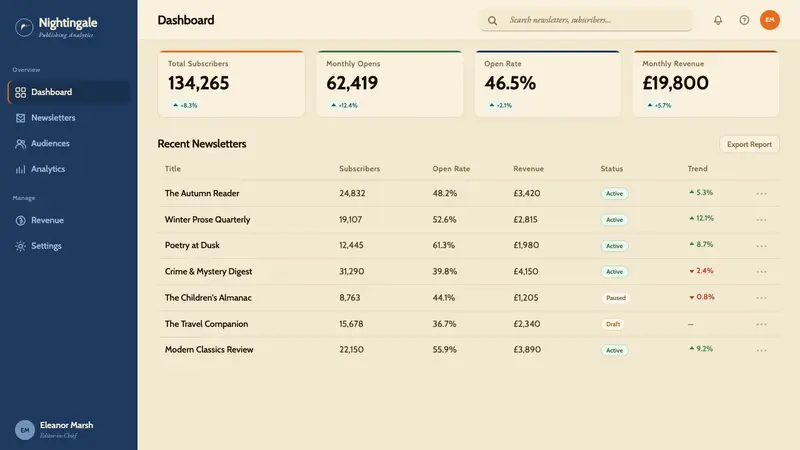Click Eleanor Marsh's name in the sidebar
800x450 pixels.
click(x=66, y=425)
